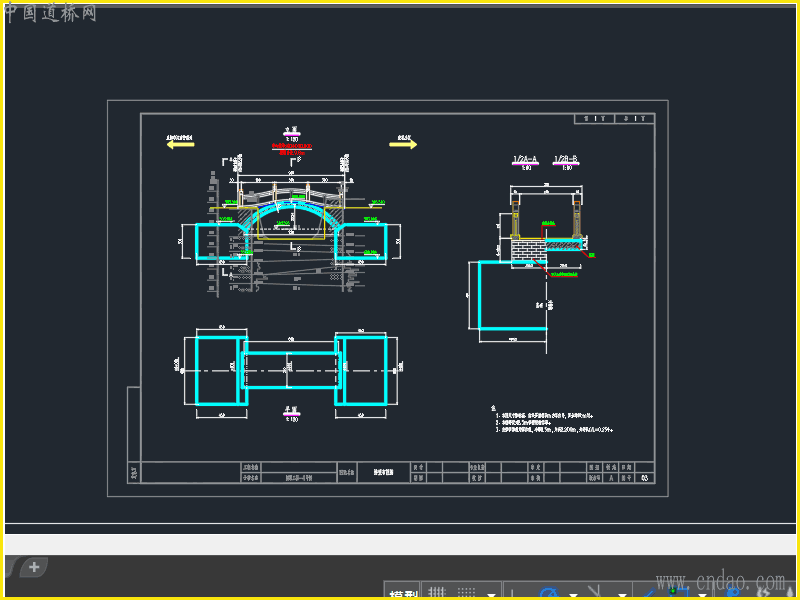Click the blue annotation visibility icon
The width and height of the screenshot is (800, 600).
(734, 592)
